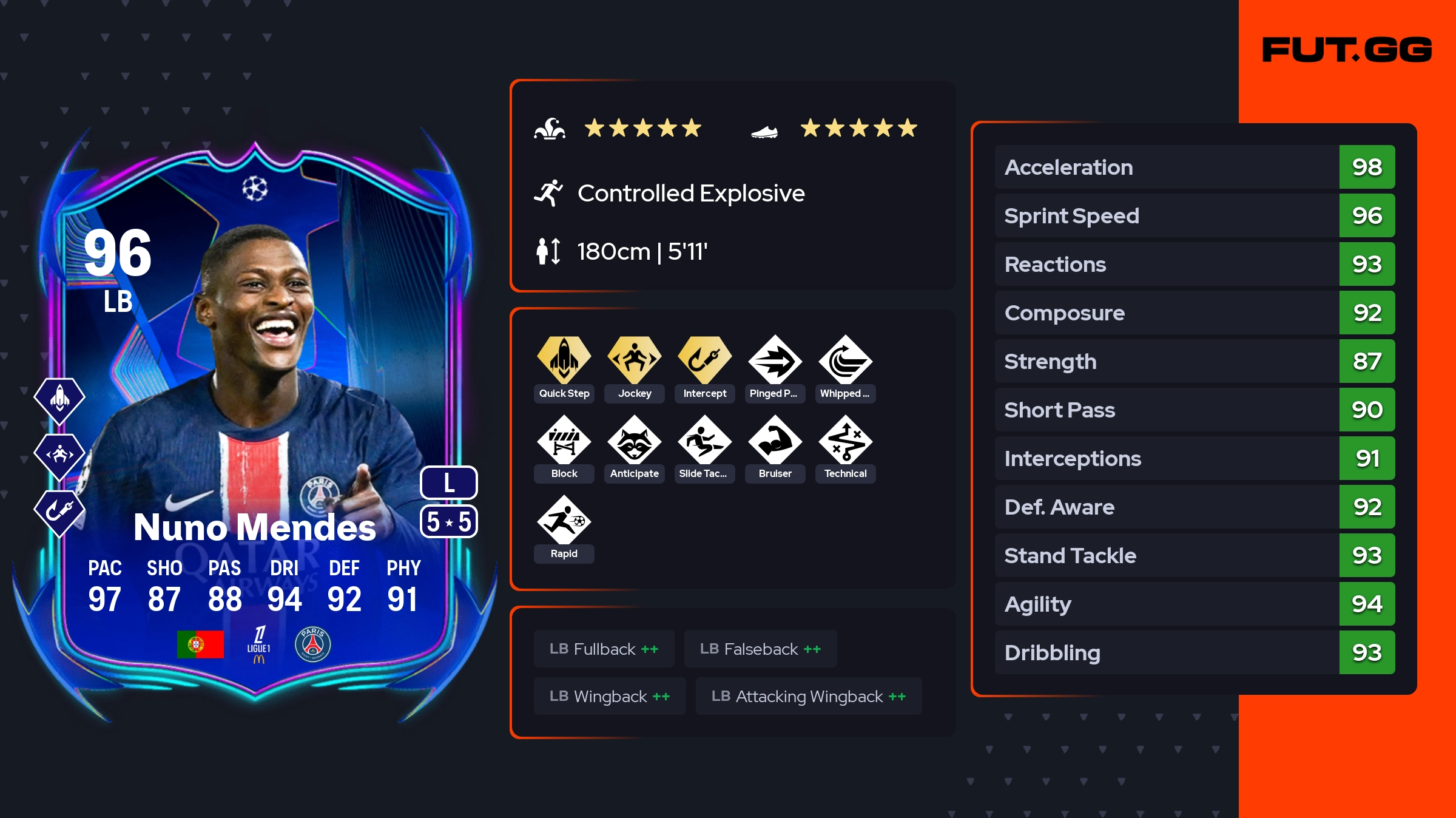
Task: Choose the LB Wingback ++ role
Action: (610, 696)
